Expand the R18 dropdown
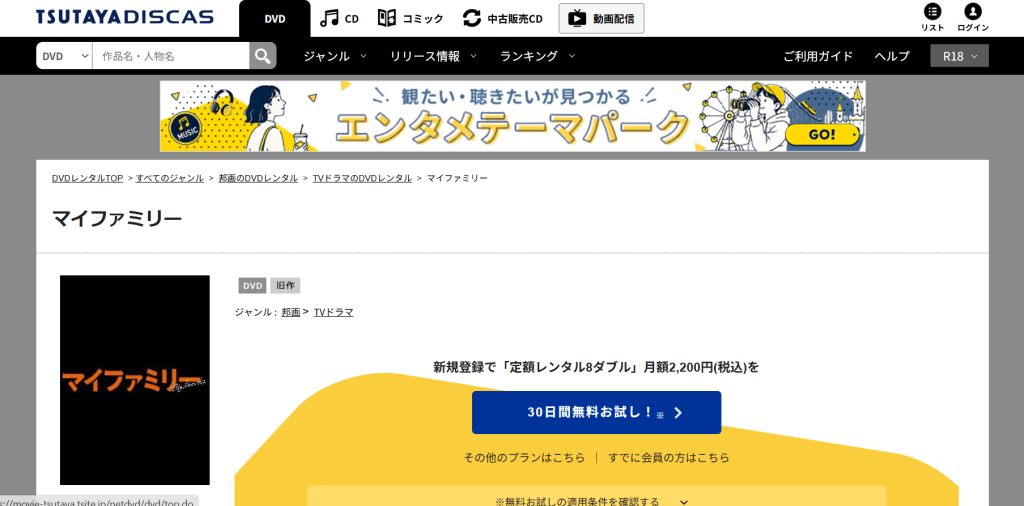 [x=959, y=56]
